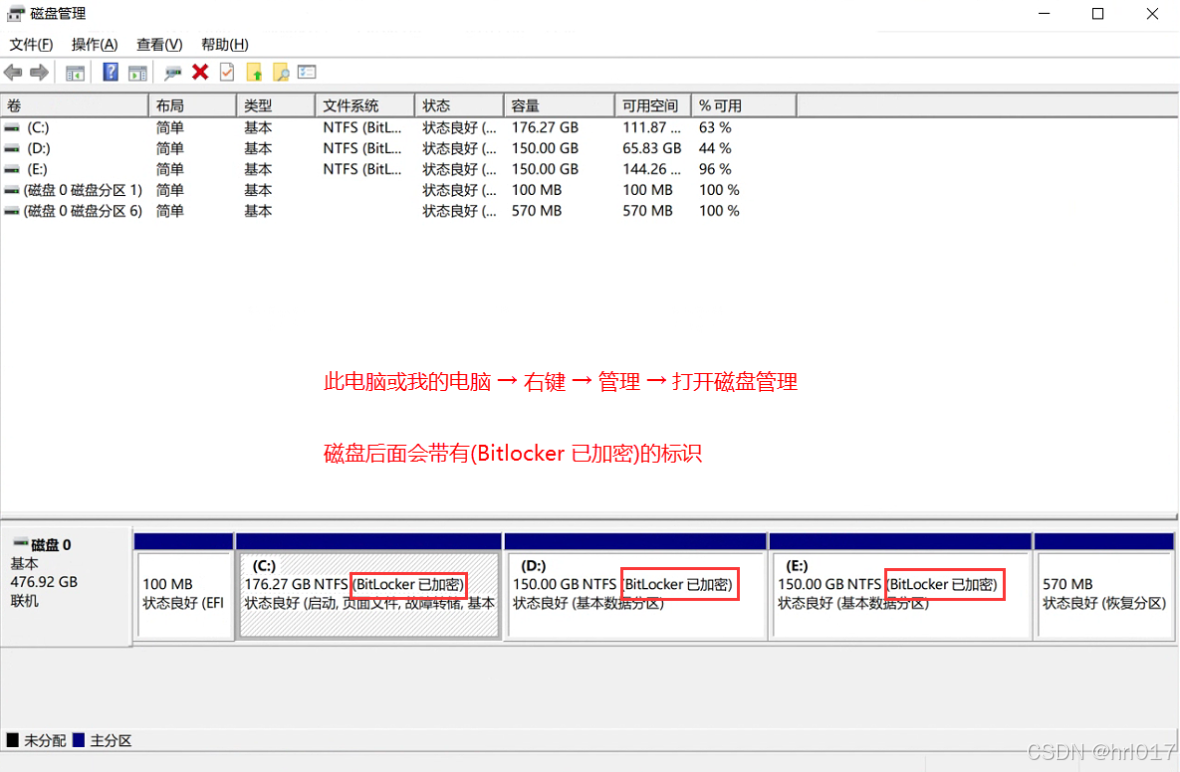Click the folder with green up-arrow icon
Viewport: 1180px width, 772px height.
254,72
